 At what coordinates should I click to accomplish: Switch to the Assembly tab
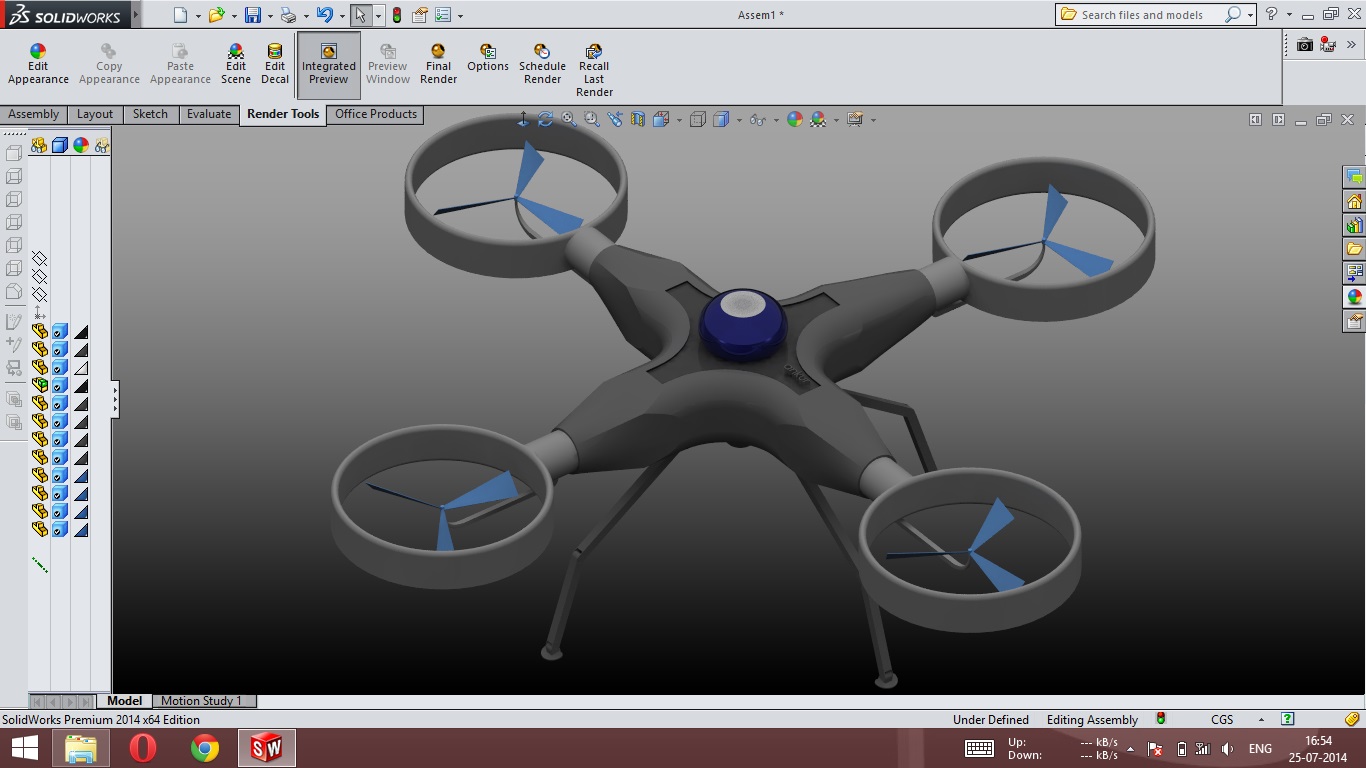pyautogui.click(x=34, y=114)
